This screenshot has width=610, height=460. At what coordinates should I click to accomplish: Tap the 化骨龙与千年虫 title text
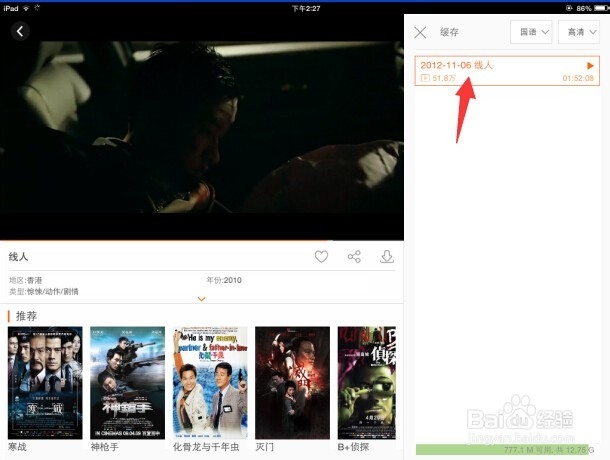pyautogui.click(x=206, y=447)
